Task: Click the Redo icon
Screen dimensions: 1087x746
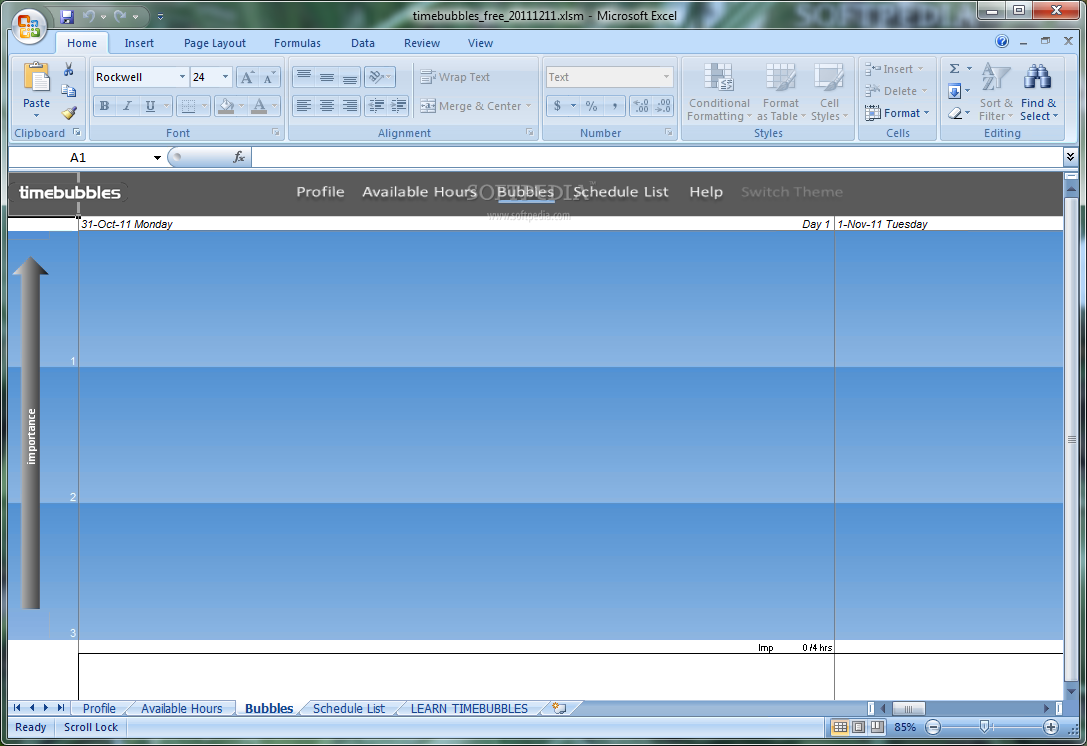Action: (120, 16)
